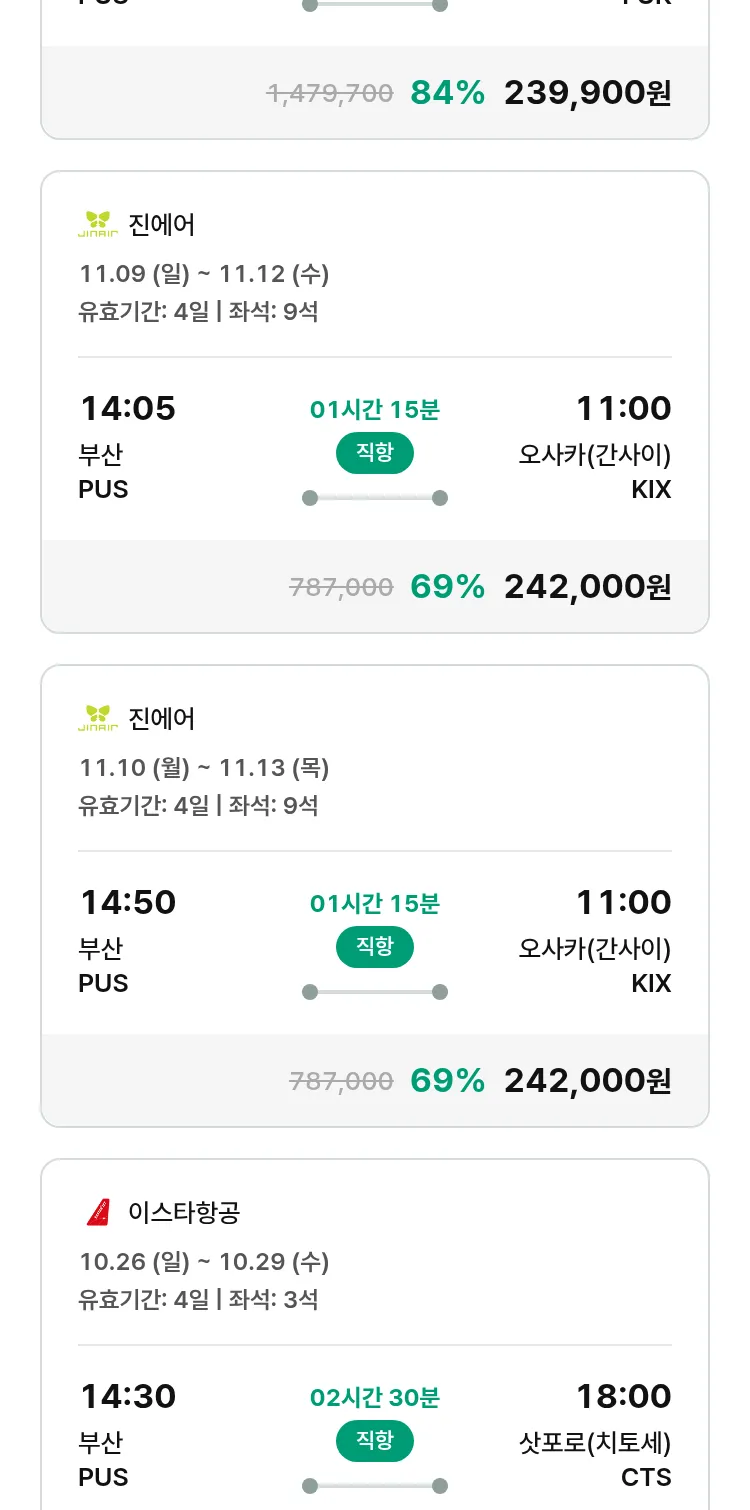Click the 01시간 15분 duration on the 14:50 flight
Screen dimensions: 750x1510
tap(374, 904)
